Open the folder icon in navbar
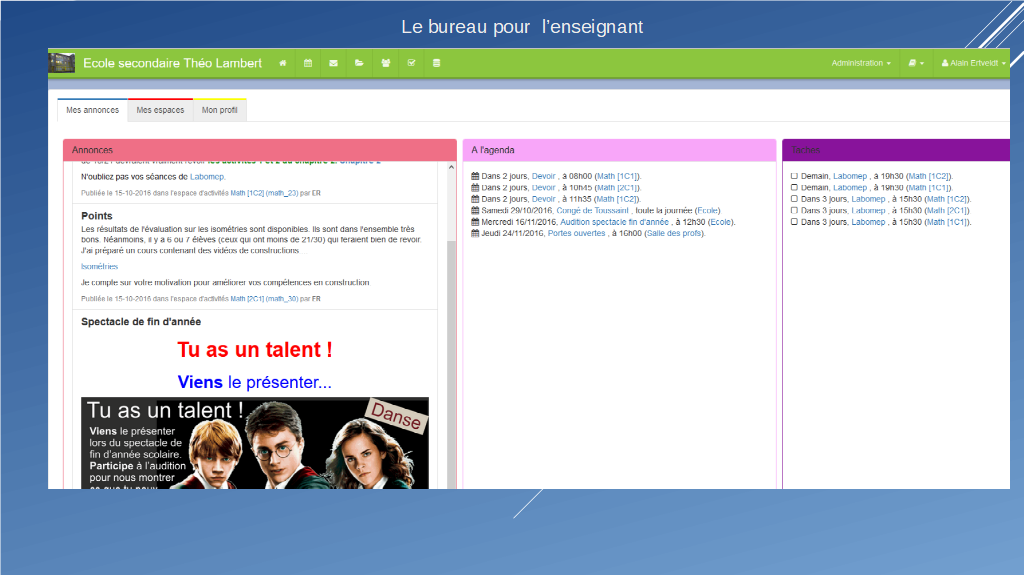The width and height of the screenshot is (1024, 575). click(x=359, y=63)
